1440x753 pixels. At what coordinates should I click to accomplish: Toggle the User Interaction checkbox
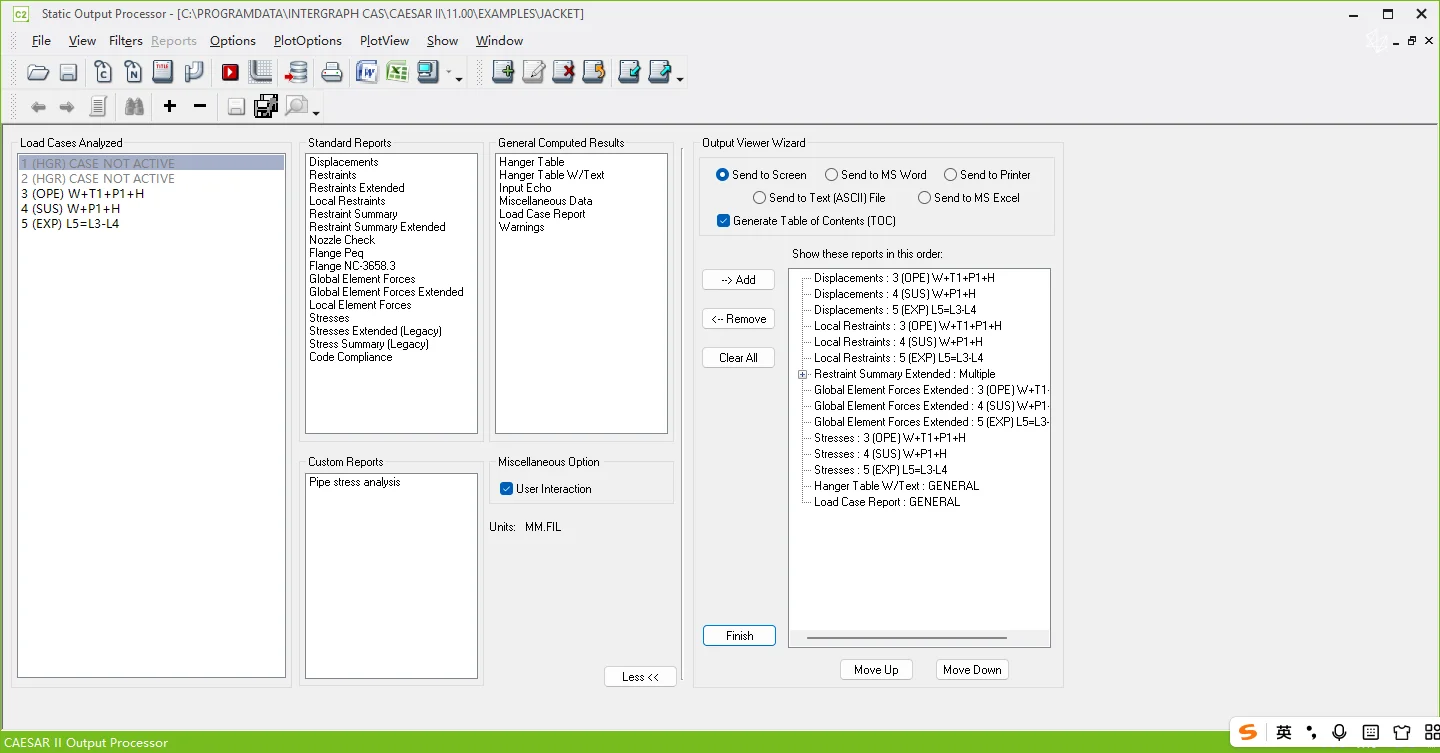click(x=507, y=489)
